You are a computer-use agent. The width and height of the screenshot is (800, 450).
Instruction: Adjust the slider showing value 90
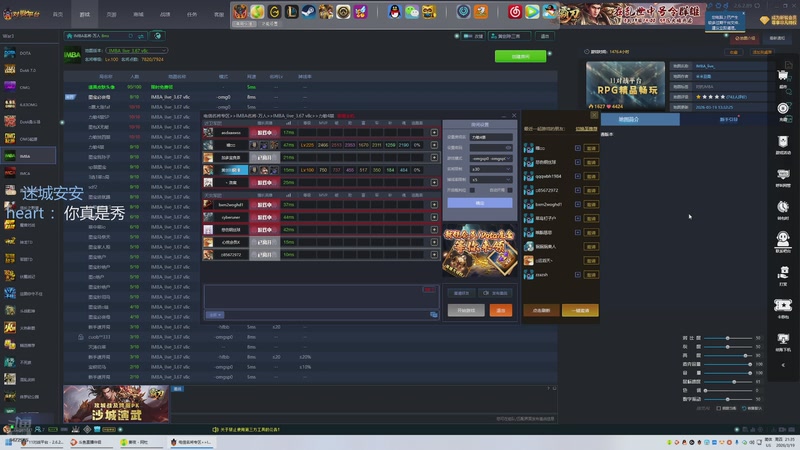[x=728, y=356]
